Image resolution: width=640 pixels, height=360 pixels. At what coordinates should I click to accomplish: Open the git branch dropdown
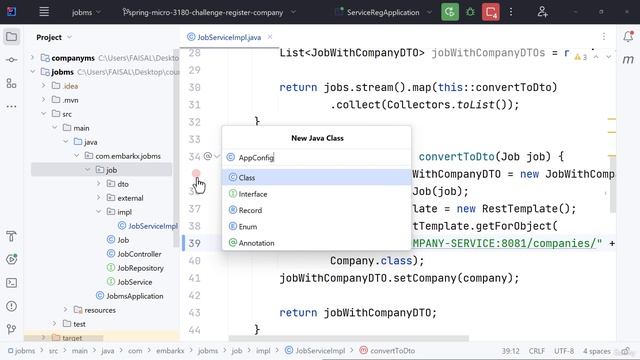point(209,12)
